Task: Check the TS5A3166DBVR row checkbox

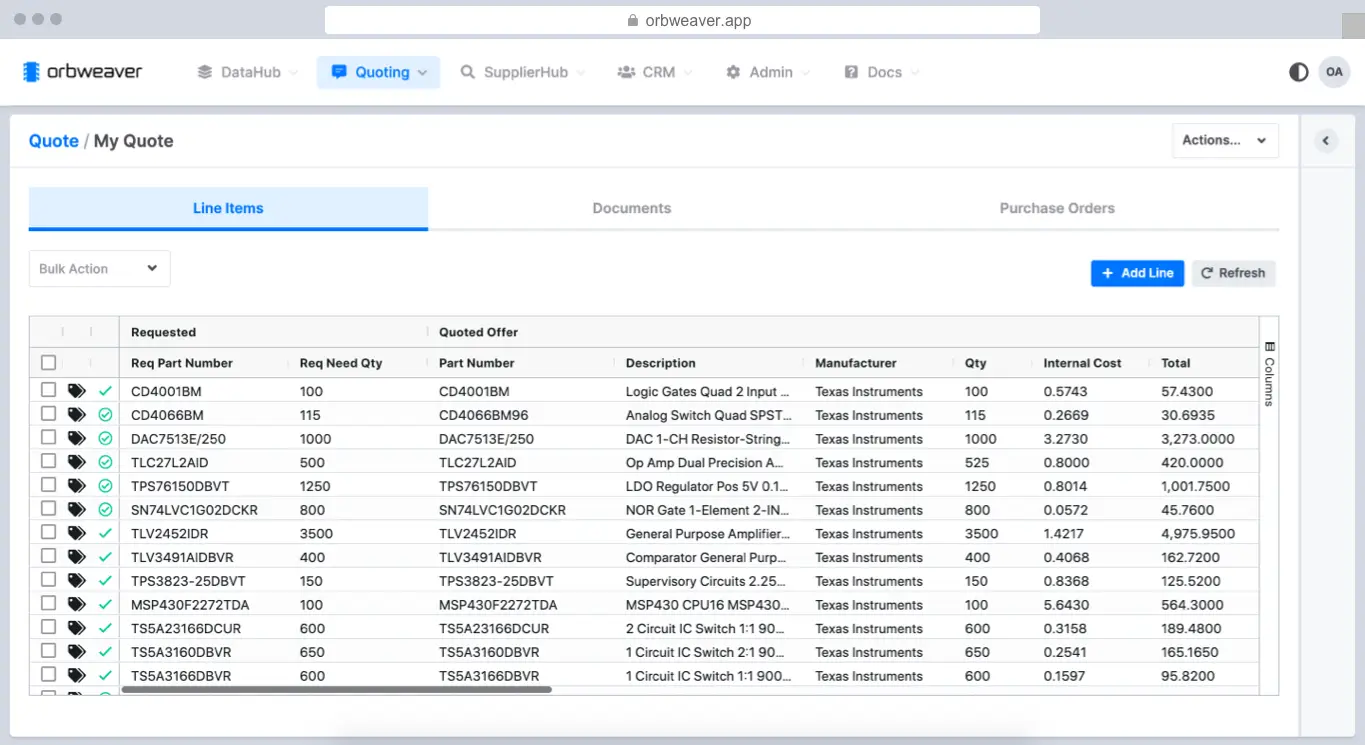Action: tap(48, 675)
